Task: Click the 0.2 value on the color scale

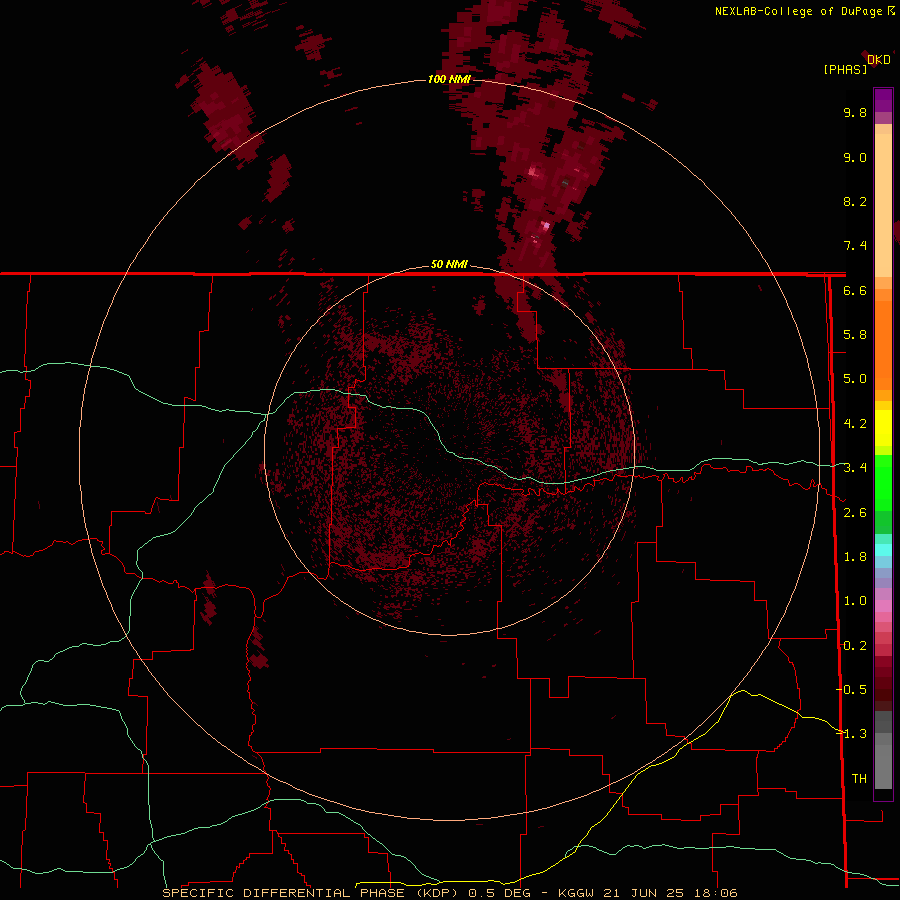Action: coord(855,646)
